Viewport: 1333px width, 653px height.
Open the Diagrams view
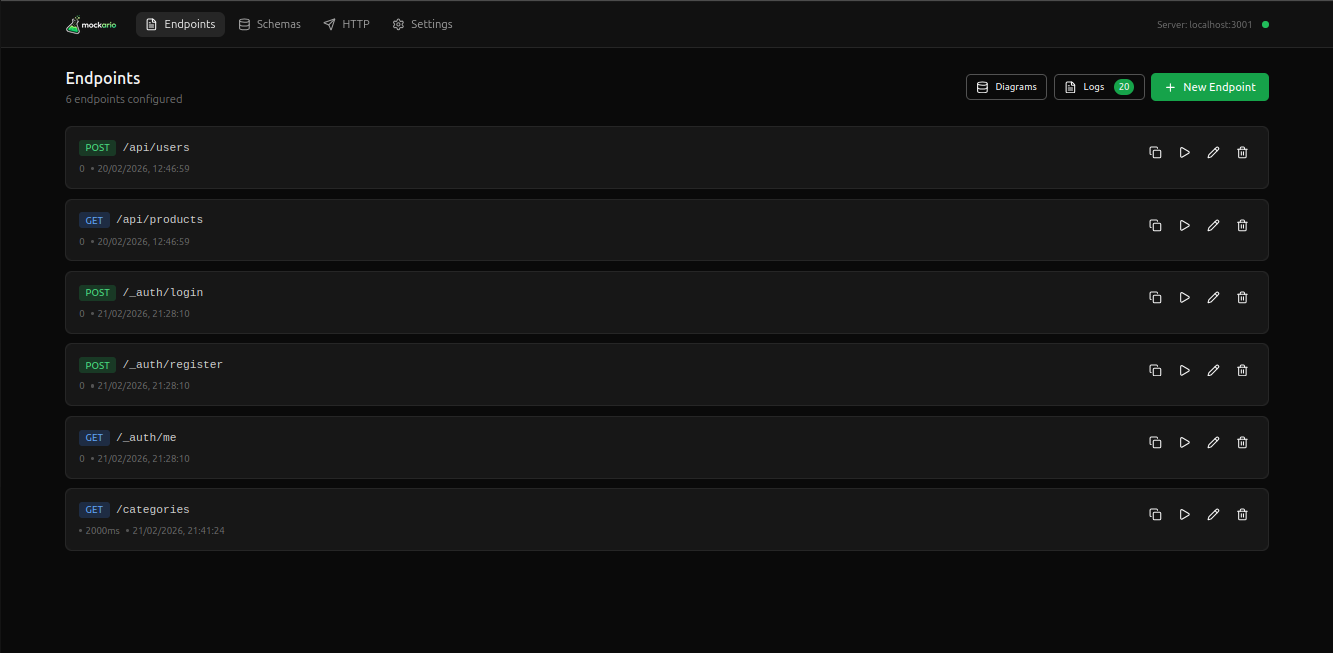1006,87
